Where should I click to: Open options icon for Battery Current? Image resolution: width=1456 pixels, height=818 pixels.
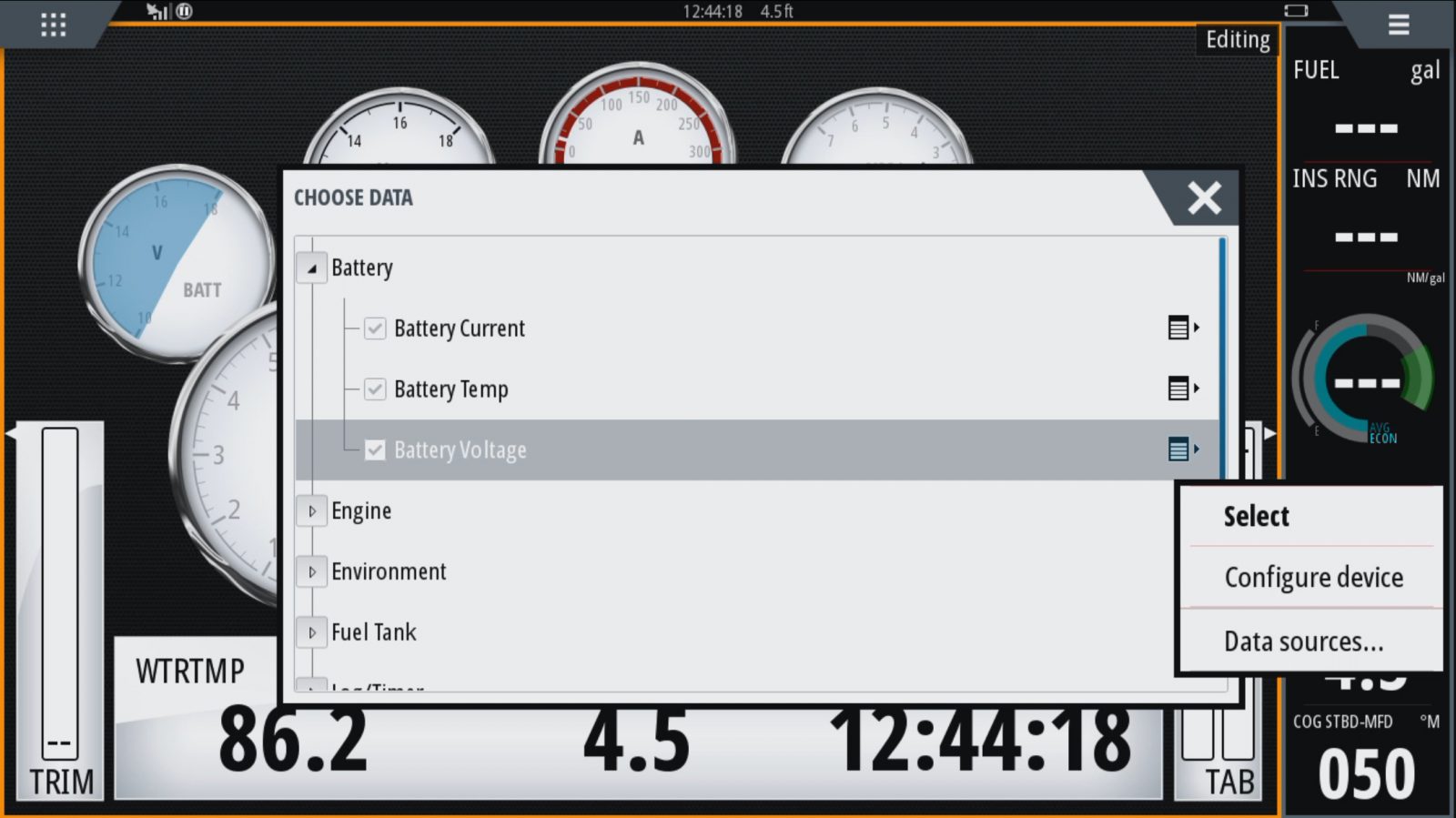(1182, 328)
